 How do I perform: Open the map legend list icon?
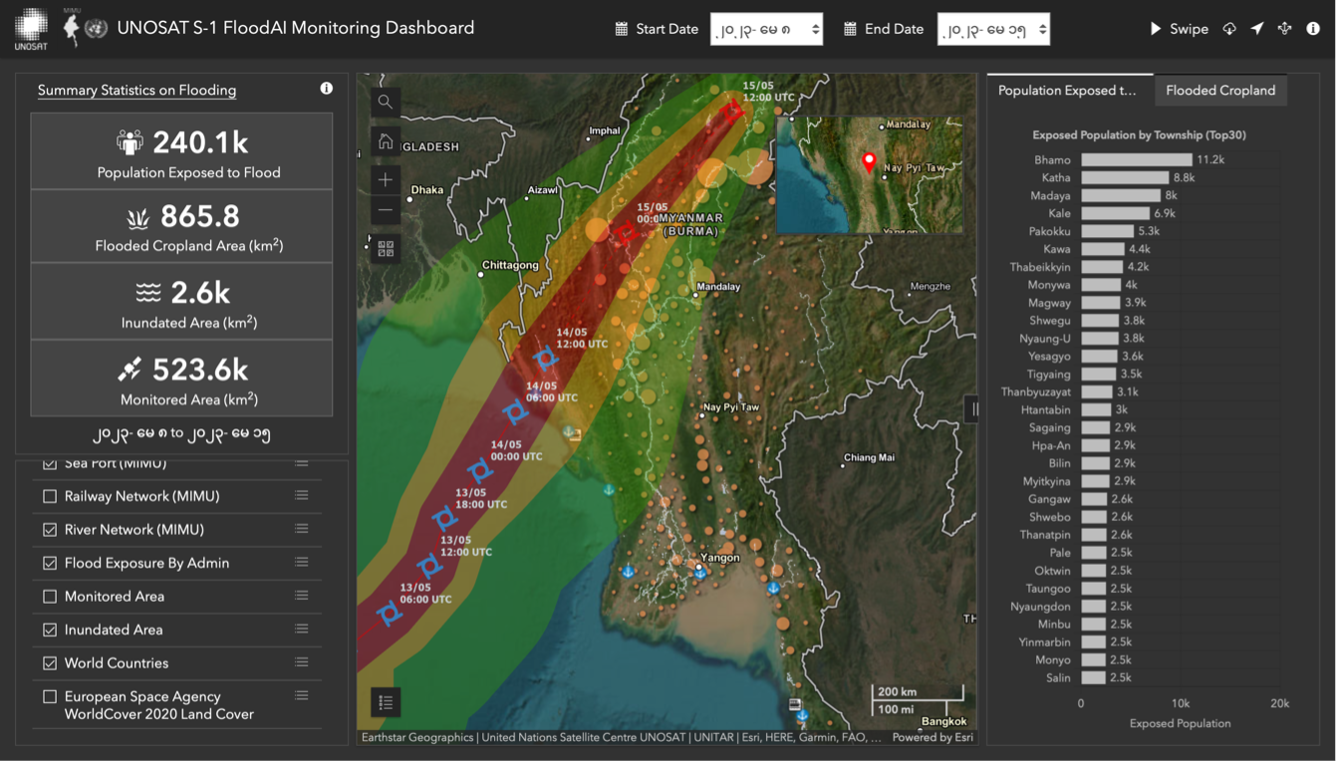click(x=385, y=702)
